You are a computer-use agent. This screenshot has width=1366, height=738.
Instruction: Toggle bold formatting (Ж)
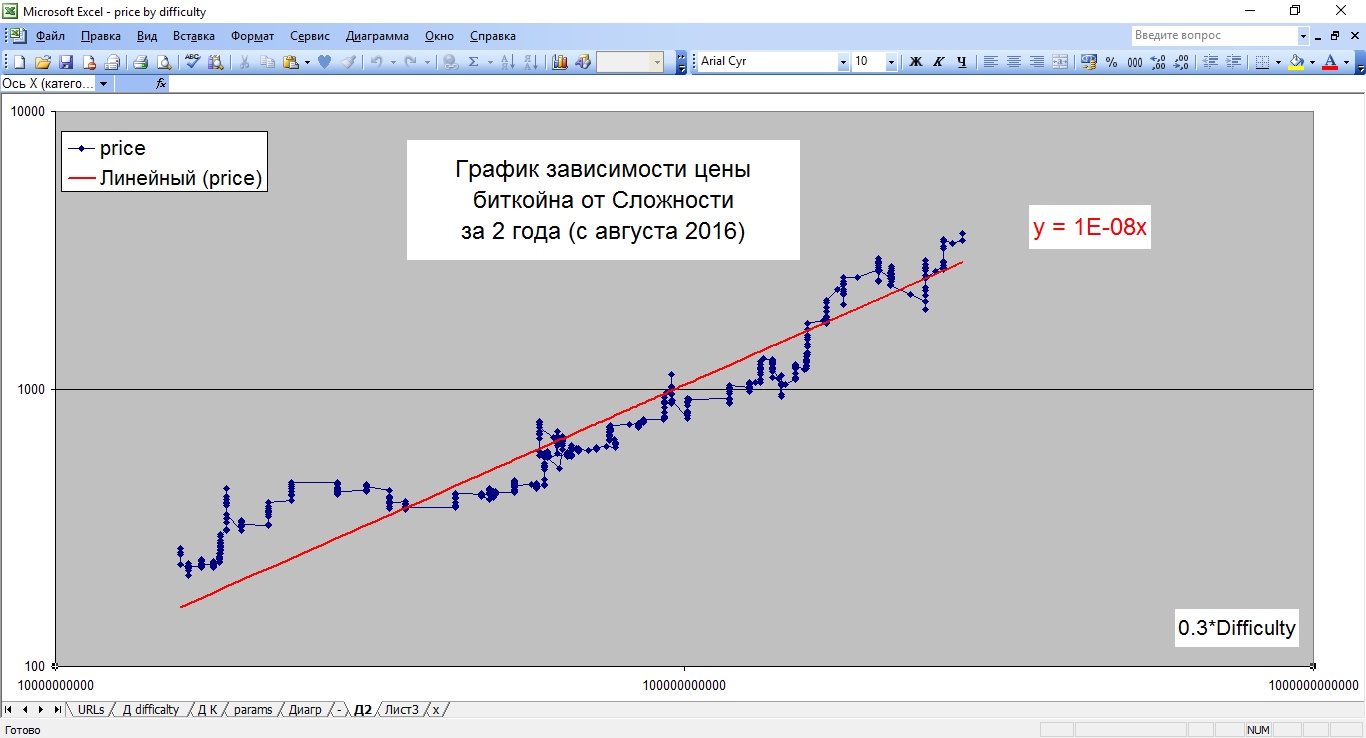(x=915, y=62)
